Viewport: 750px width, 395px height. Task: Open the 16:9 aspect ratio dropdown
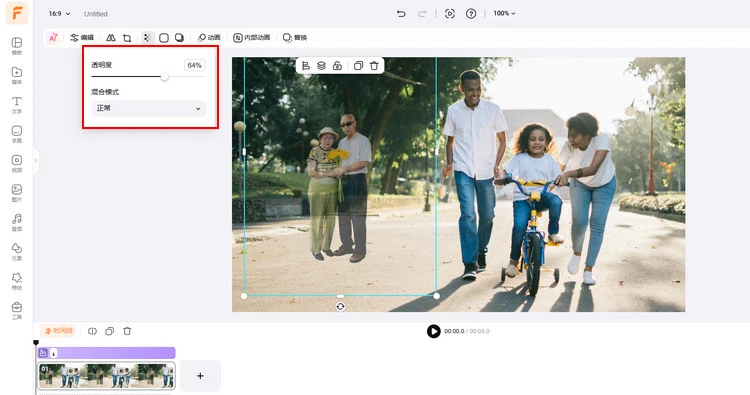pos(59,14)
